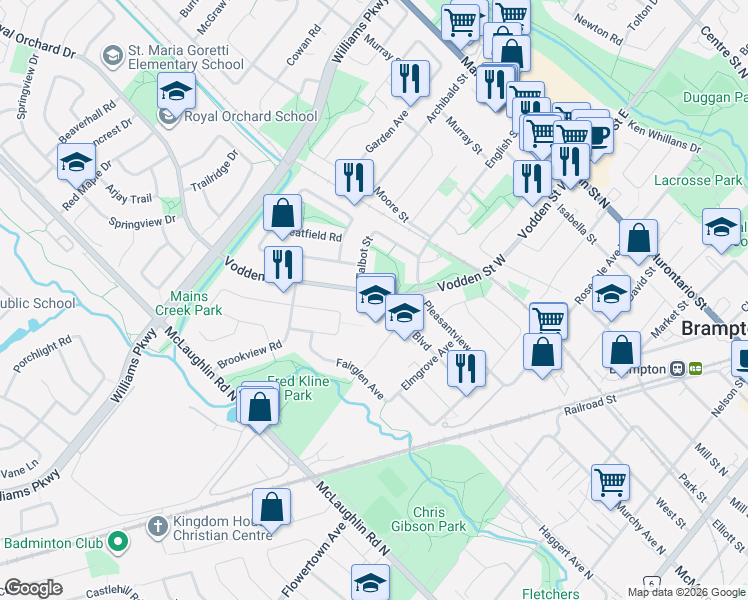The height and width of the screenshot is (600, 748).
Task: Select the school marker near David St
Action: tap(612, 297)
